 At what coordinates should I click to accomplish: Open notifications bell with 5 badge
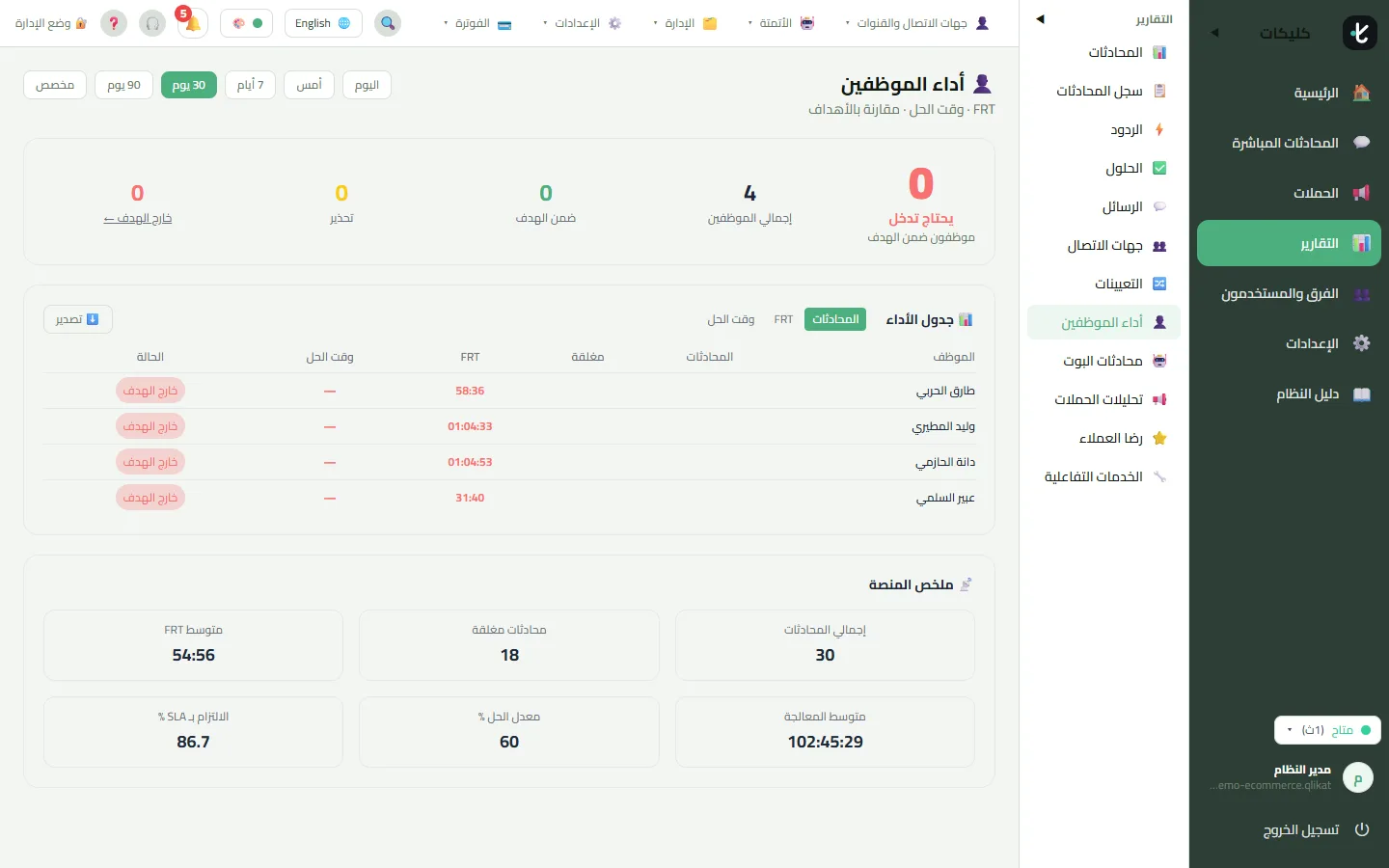click(192, 23)
